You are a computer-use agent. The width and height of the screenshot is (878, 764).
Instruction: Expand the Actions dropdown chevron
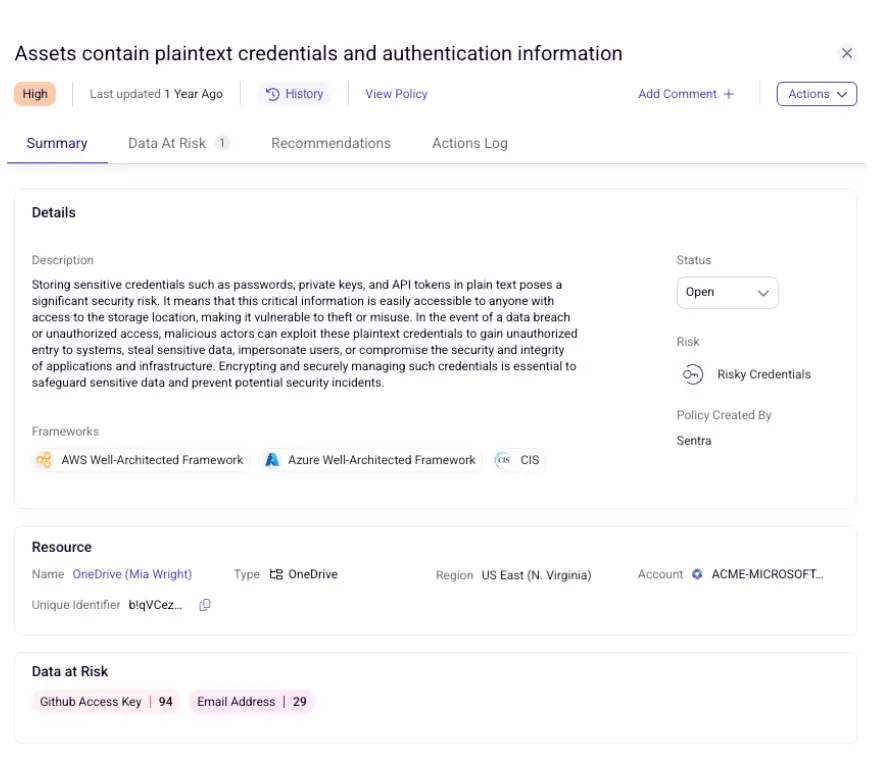coord(839,93)
